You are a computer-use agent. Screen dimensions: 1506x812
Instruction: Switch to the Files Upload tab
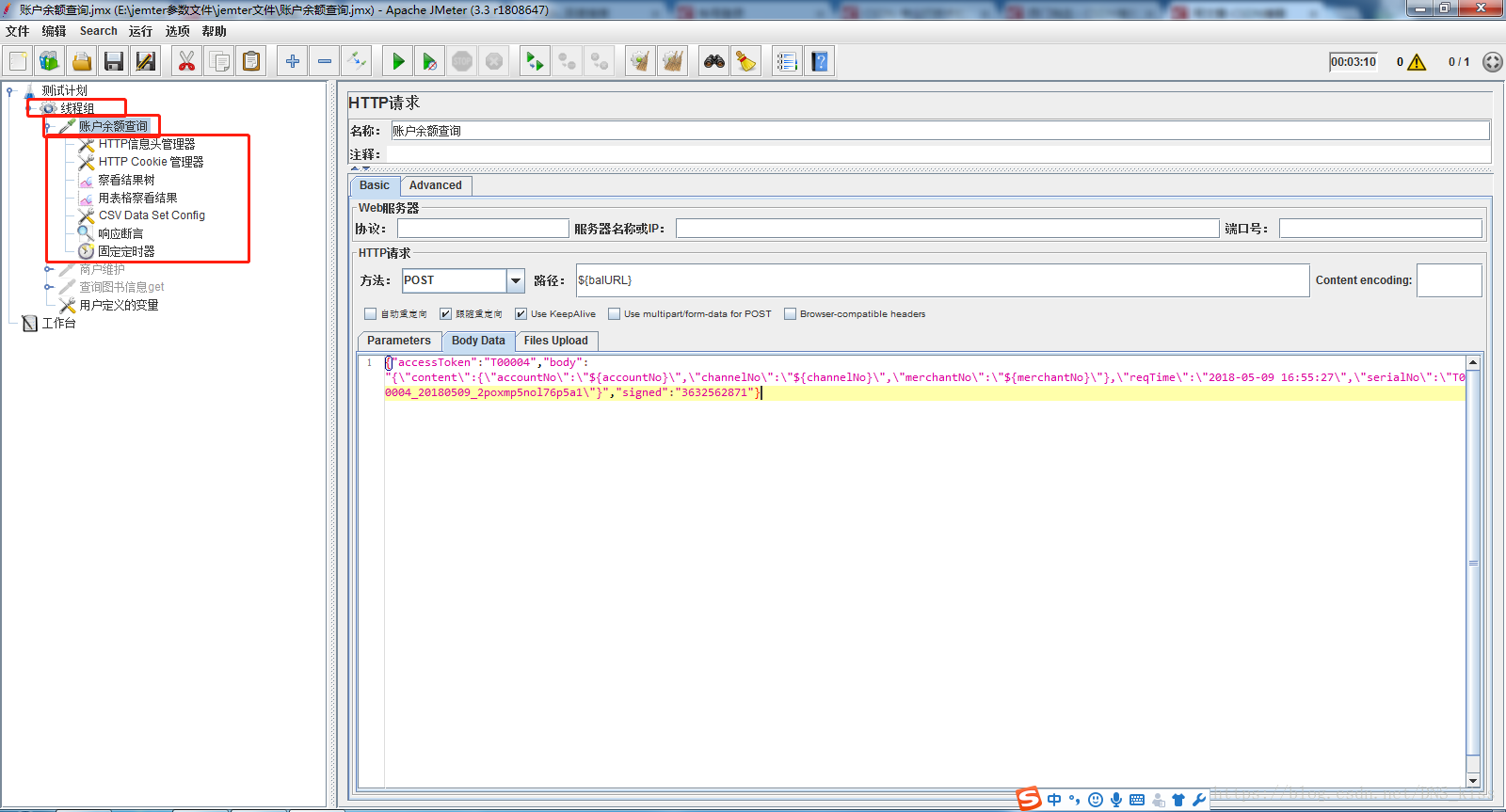(x=556, y=341)
